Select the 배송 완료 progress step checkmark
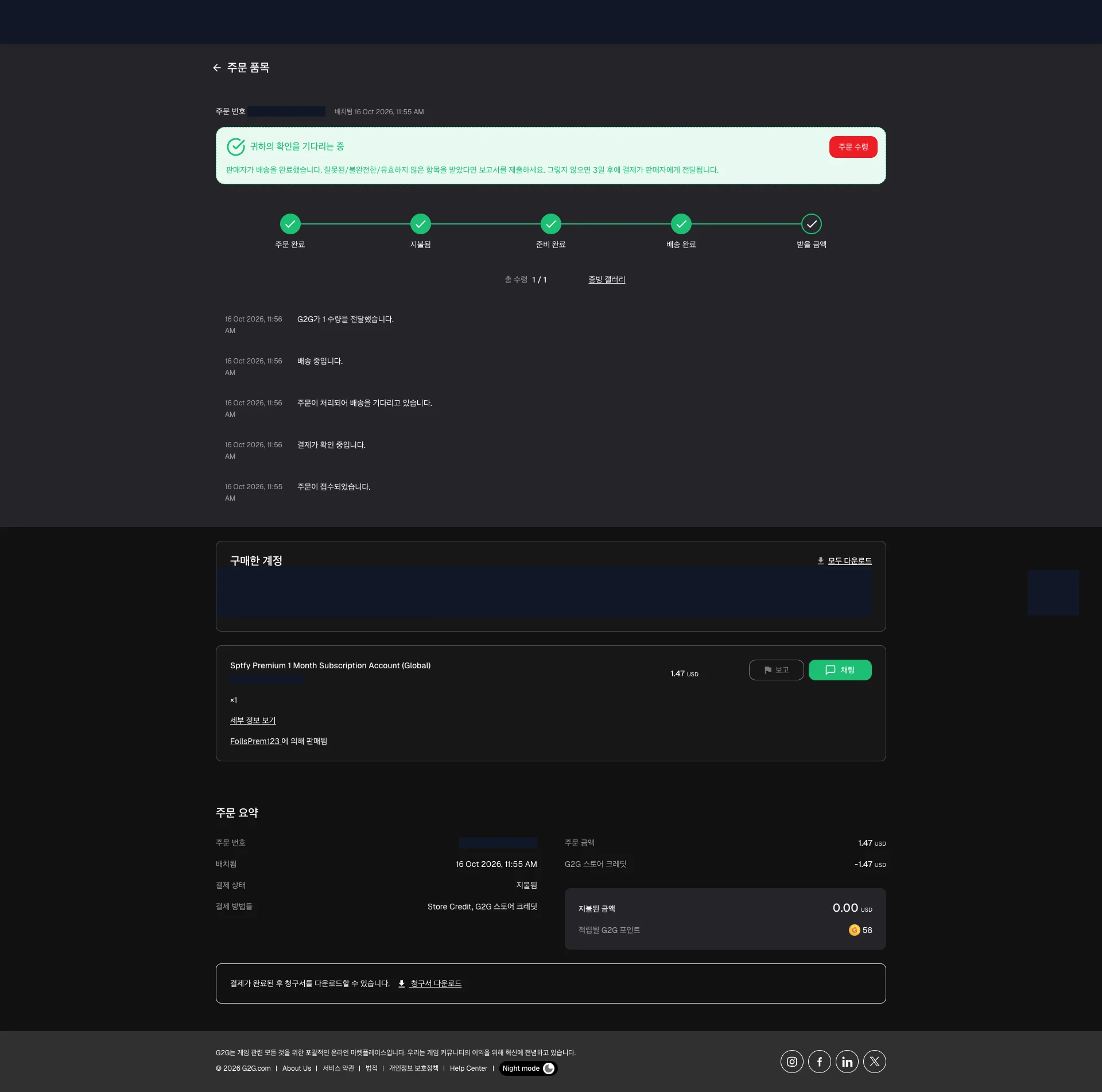 coord(681,224)
